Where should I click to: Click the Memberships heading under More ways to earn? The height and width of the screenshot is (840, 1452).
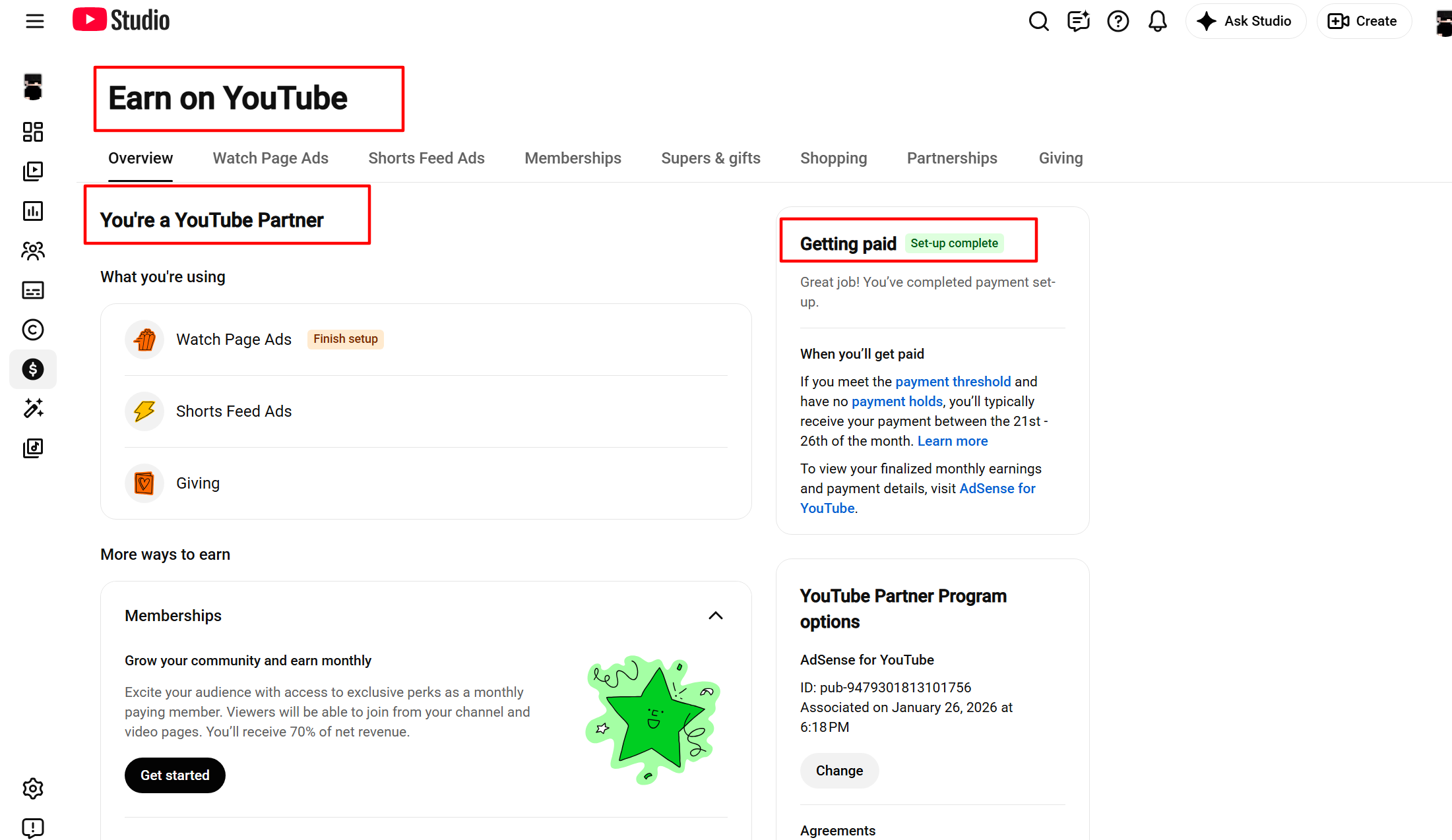pyautogui.click(x=173, y=616)
